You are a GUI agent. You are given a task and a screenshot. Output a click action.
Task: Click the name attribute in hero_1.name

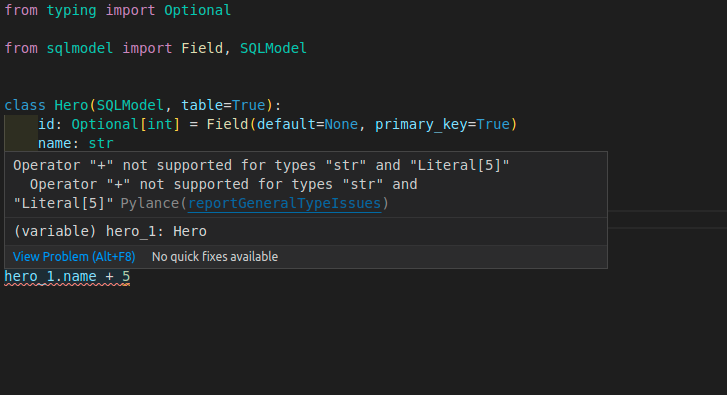click(80, 276)
